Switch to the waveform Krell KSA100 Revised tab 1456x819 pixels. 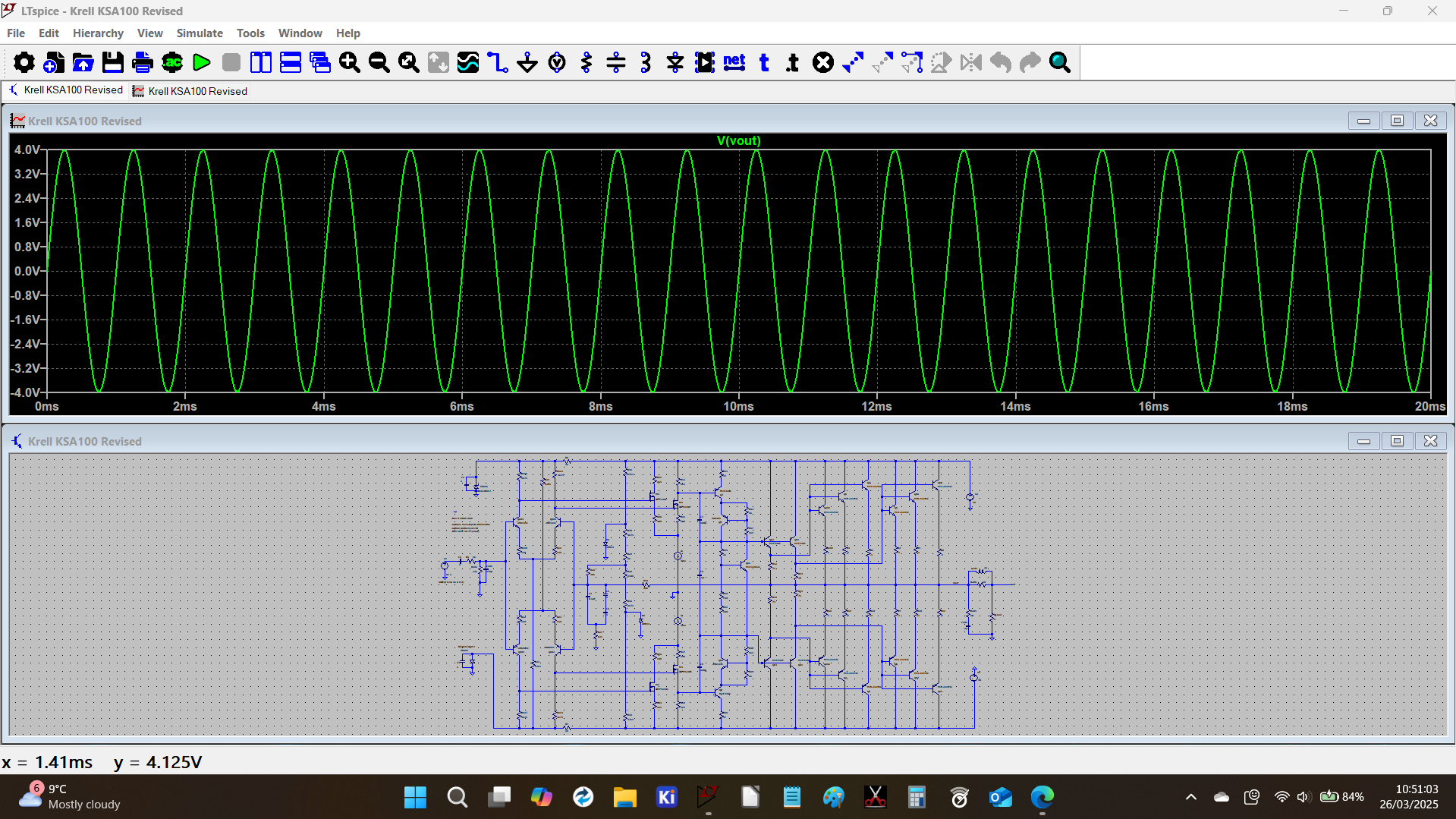point(190,91)
